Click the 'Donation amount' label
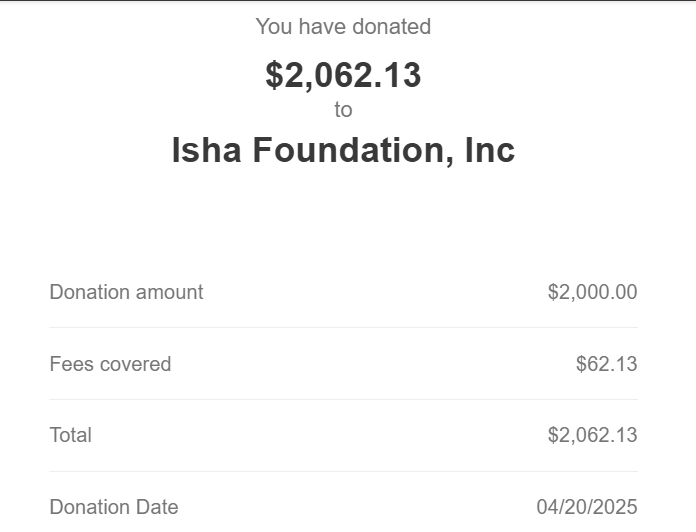 pyautogui.click(x=127, y=292)
